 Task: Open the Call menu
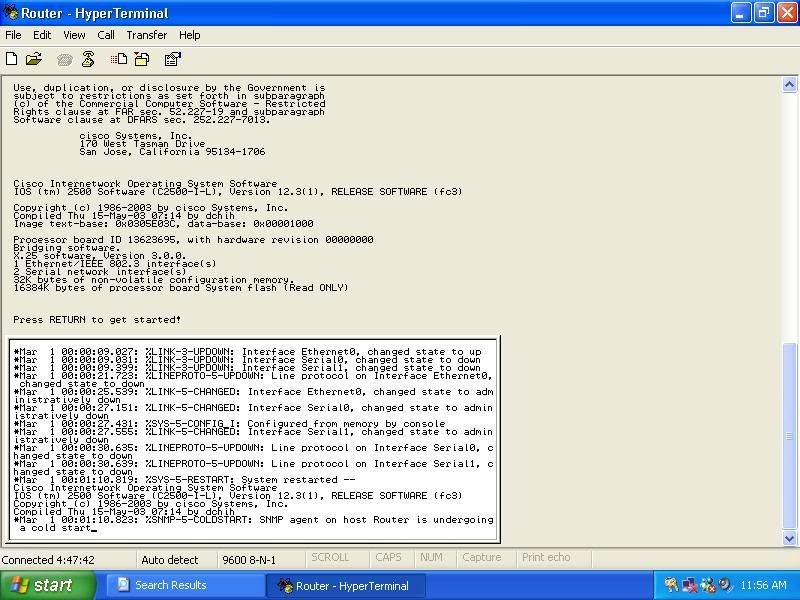pos(106,35)
